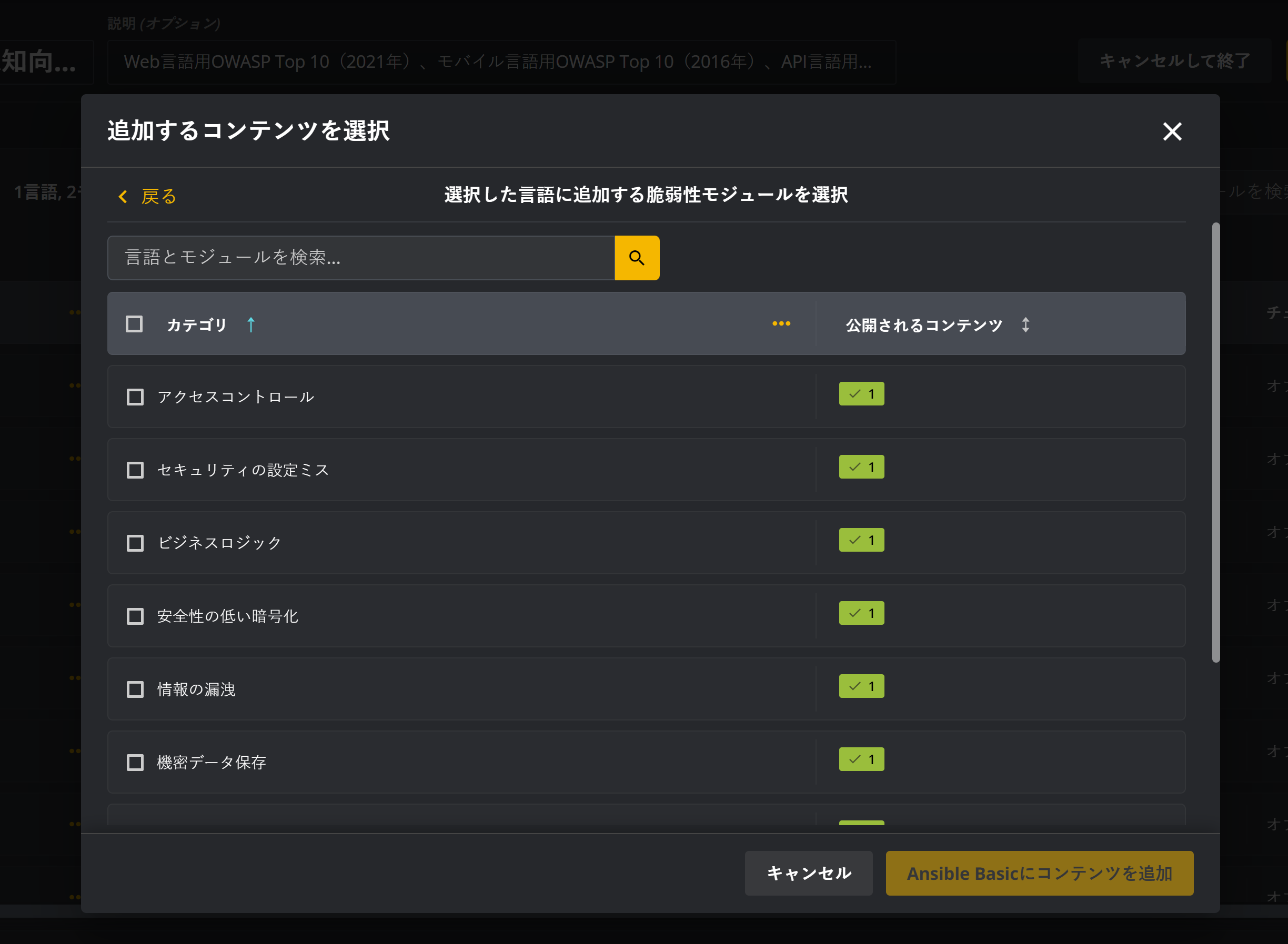Screen dimensions: 1288x944
Task: Select the アクセスコントロール row label
Action: pos(236,397)
